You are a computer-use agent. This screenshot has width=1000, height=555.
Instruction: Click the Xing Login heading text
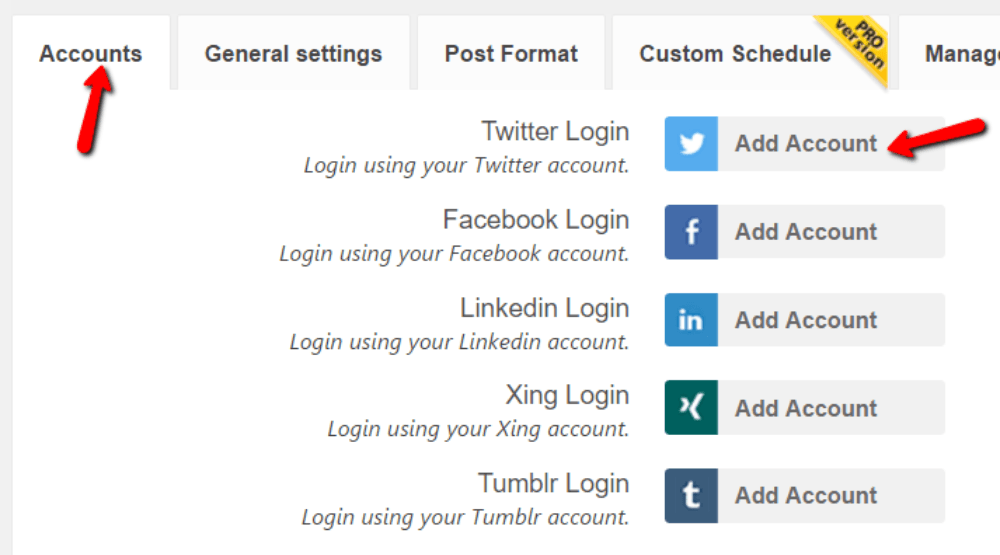(x=567, y=396)
